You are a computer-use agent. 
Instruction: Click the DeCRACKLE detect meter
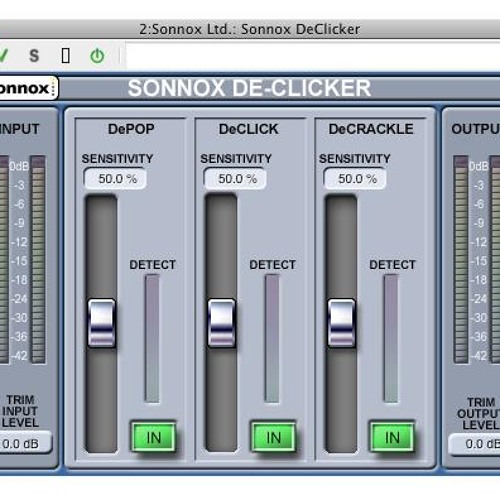pos(391,338)
